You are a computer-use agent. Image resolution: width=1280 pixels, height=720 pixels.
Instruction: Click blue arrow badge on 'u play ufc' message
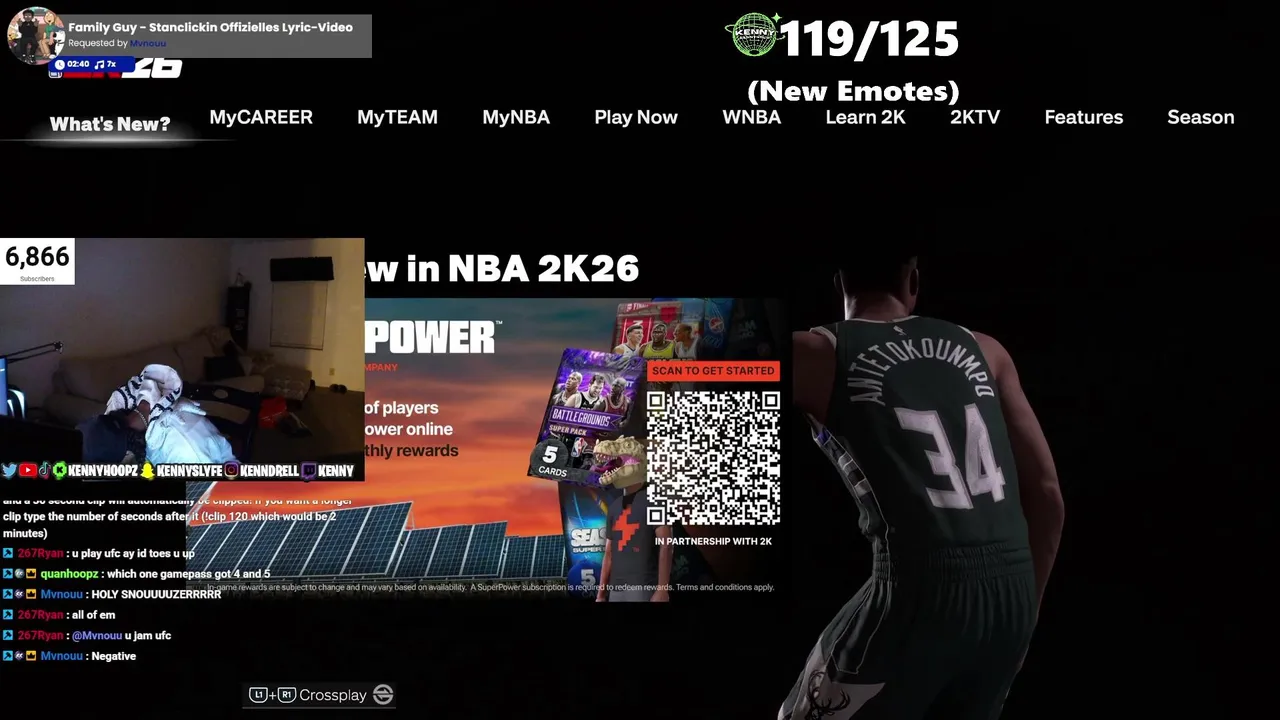point(8,553)
